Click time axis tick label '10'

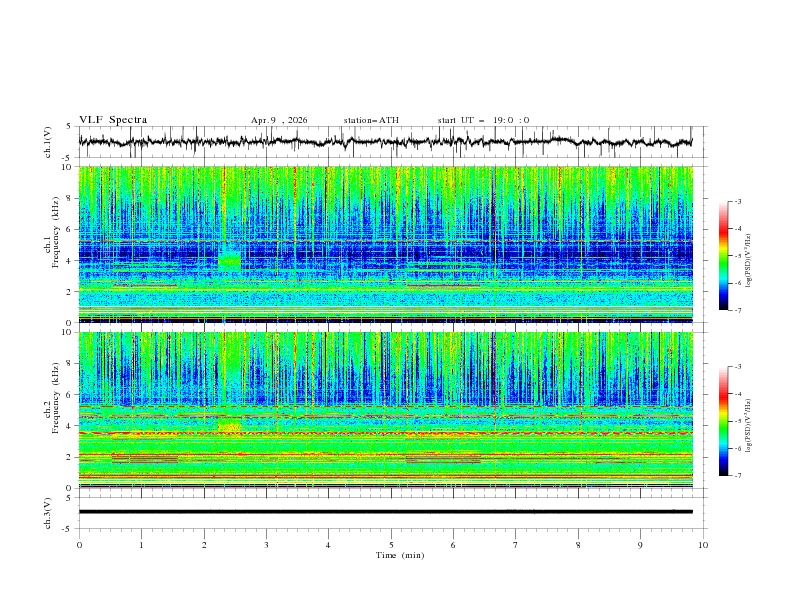pyautogui.click(x=703, y=545)
